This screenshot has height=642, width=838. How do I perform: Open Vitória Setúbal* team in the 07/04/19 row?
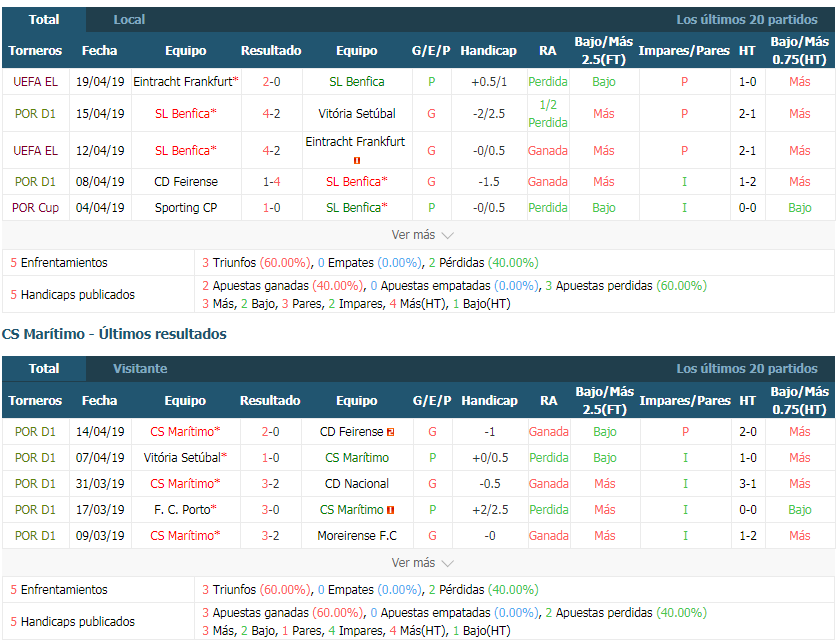coord(185,458)
